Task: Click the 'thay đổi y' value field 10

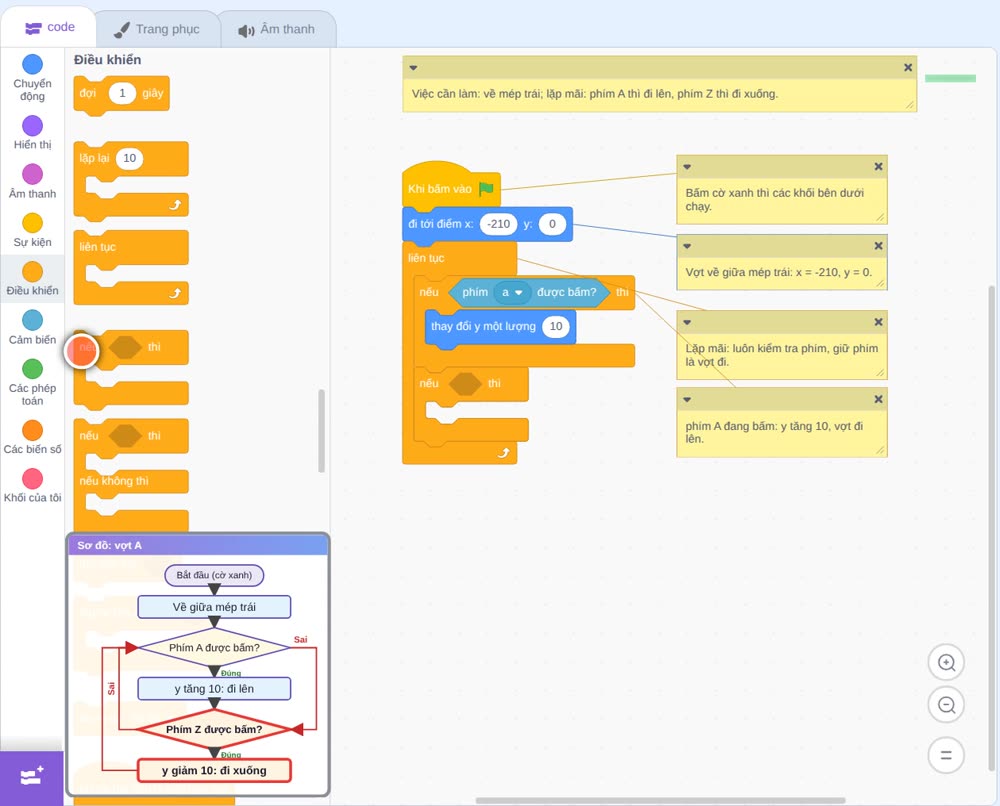Action: pos(555,326)
